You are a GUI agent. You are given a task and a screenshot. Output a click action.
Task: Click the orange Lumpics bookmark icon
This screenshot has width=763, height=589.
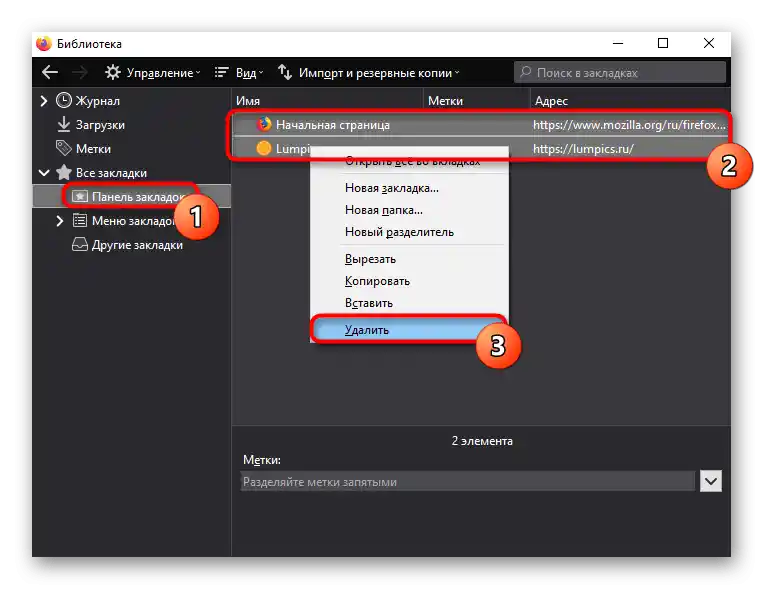tap(264, 148)
